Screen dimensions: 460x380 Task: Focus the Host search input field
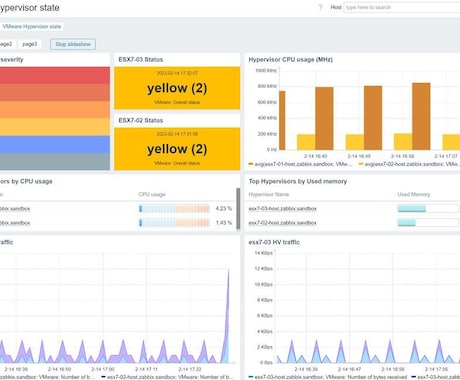click(402, 7)
